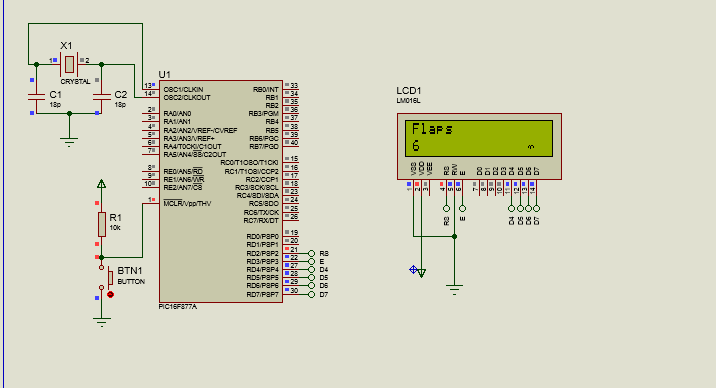Image resolution: width=716 pixels, height=388 pixels.
Task: Click the ground symbol under BTN1
Action: pos(101,322)
